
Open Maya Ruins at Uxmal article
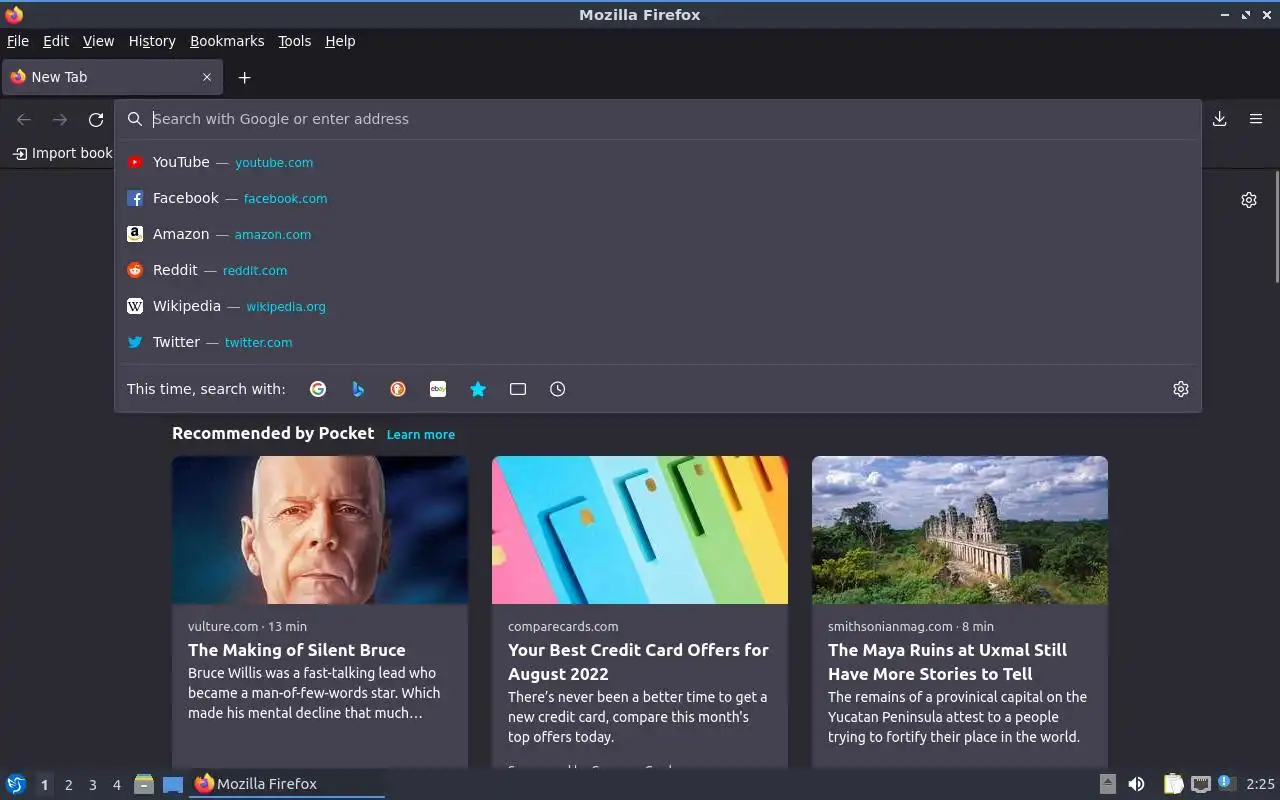pyautogui.click(x=947, y=662)
